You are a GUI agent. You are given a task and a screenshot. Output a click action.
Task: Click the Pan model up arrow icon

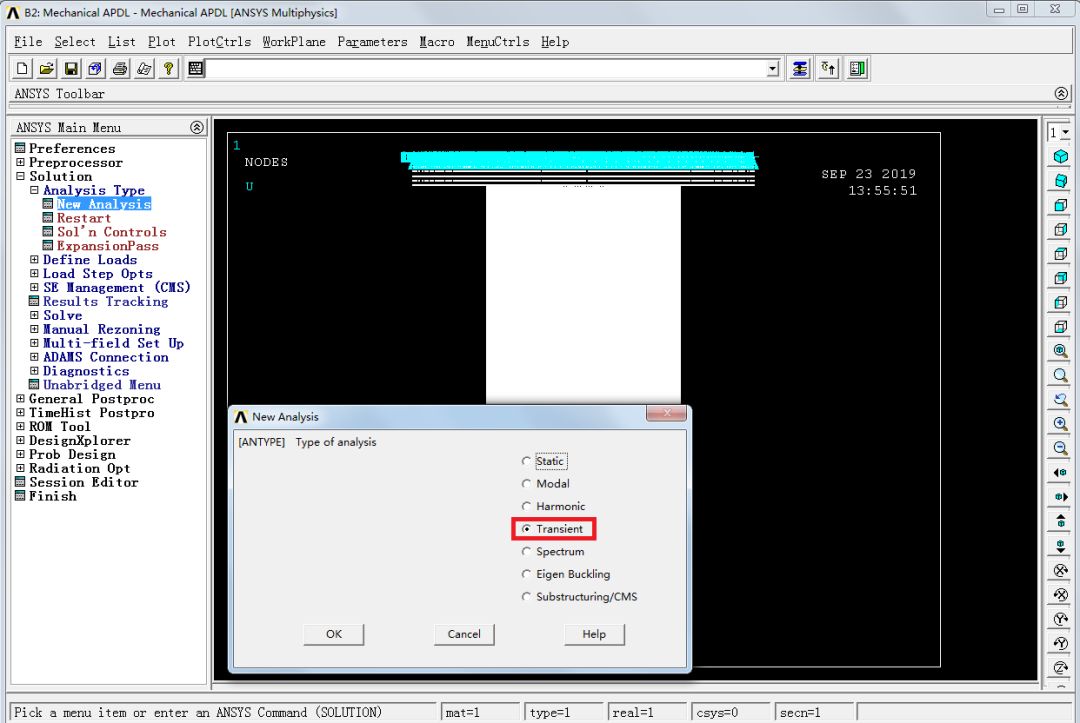click(x=1061, y=521)
